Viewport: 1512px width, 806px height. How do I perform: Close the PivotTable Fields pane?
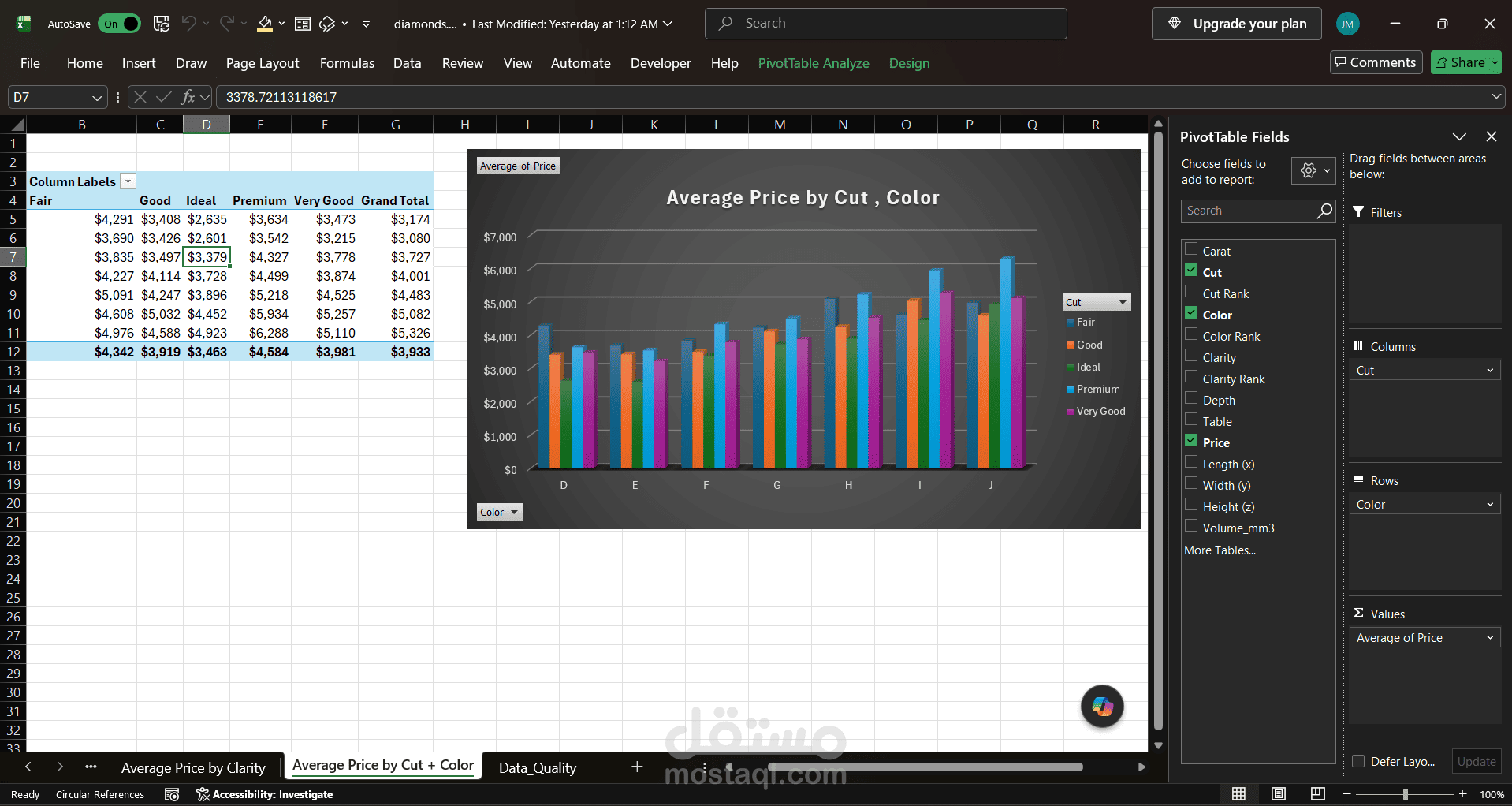1492,136
